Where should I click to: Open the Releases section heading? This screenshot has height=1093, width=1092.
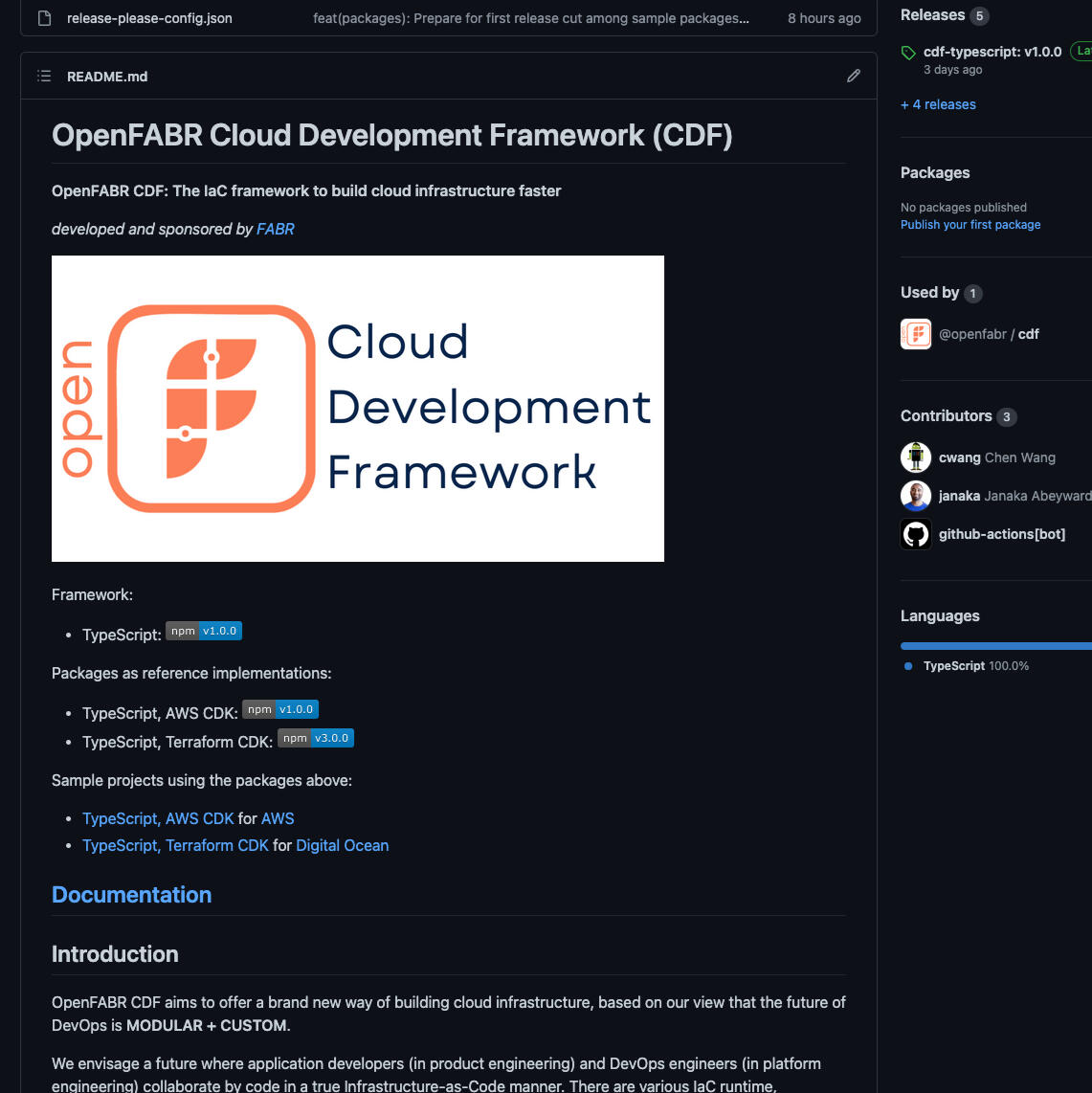[x=932, y=15]
